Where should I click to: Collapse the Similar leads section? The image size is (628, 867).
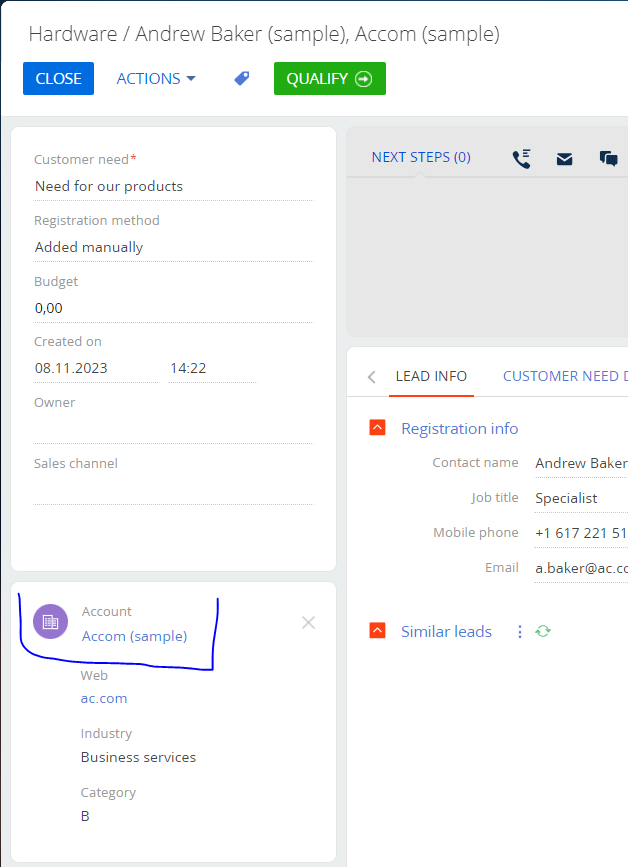click(378, 630)
